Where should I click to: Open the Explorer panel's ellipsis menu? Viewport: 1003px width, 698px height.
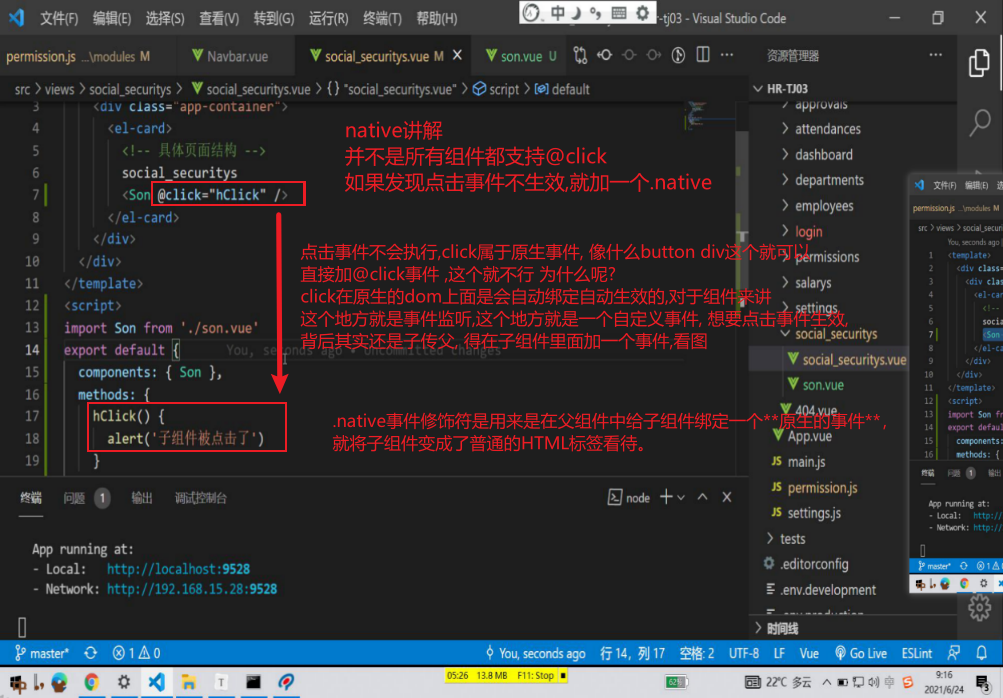pos(935,55)
